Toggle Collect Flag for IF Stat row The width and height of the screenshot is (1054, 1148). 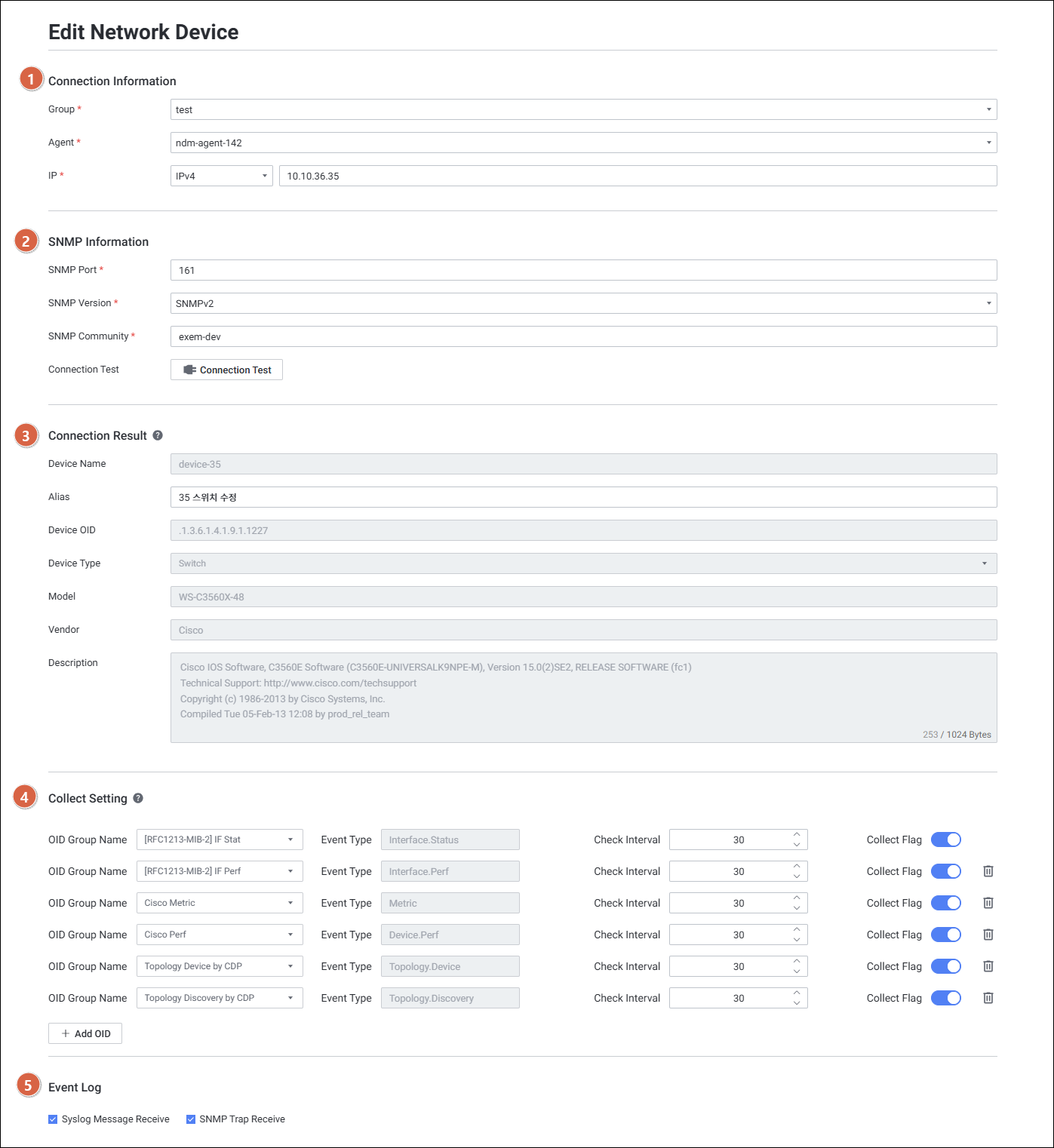945,840
